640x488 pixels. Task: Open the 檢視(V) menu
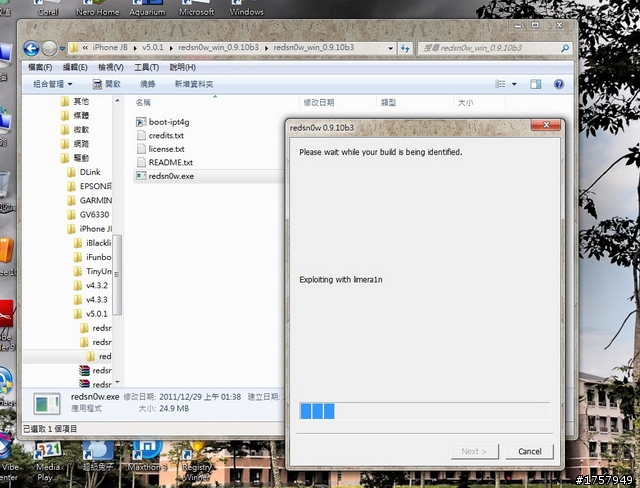coord(111,67)
